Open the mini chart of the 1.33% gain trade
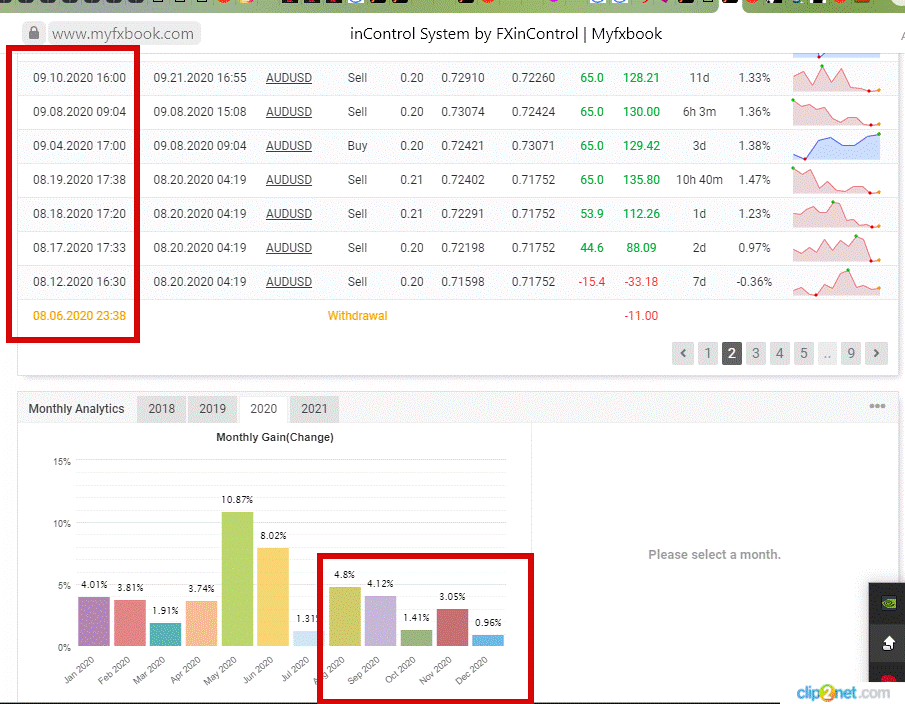Image resolution: width=905 pixels, height=704 pixels. point(836,79)
